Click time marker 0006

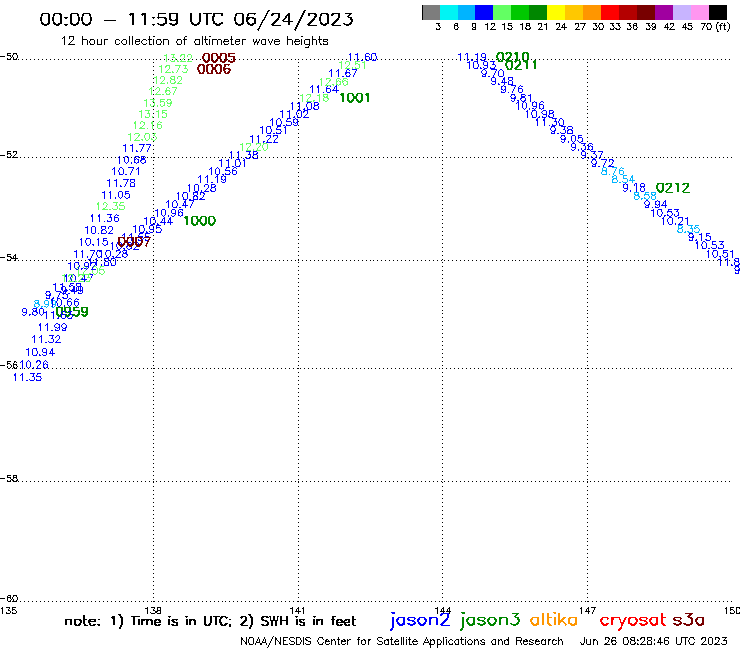[214, 69]
